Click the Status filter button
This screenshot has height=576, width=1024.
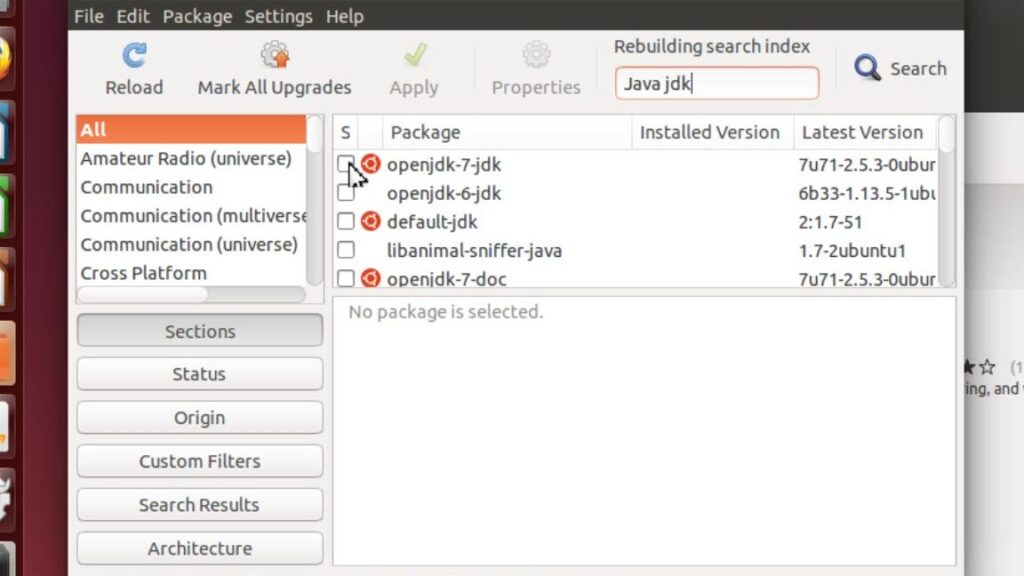click(x=200, y=374)
